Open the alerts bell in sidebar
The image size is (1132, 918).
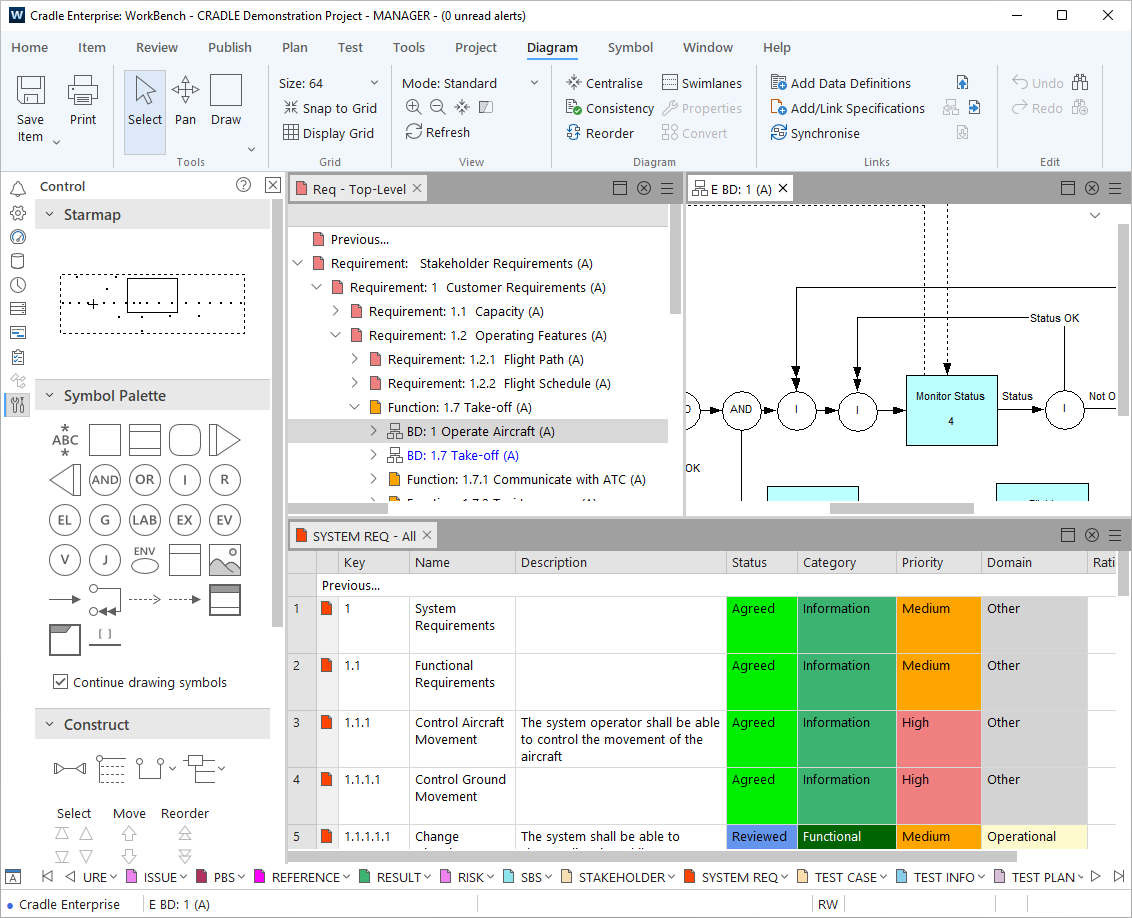pos(18,189)
